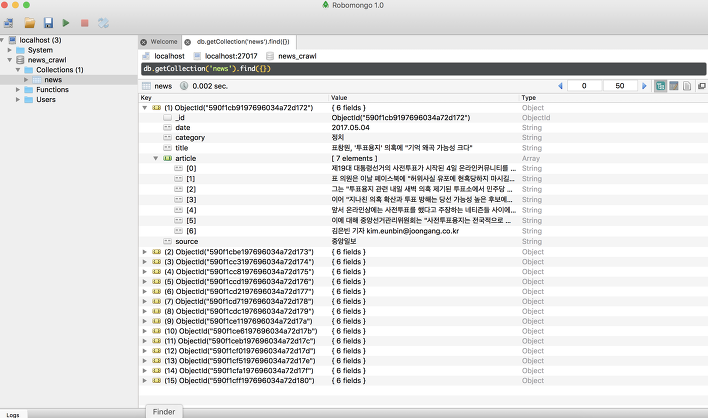
Task: Click the detach results window icon
Action: (x=702, y=86)
